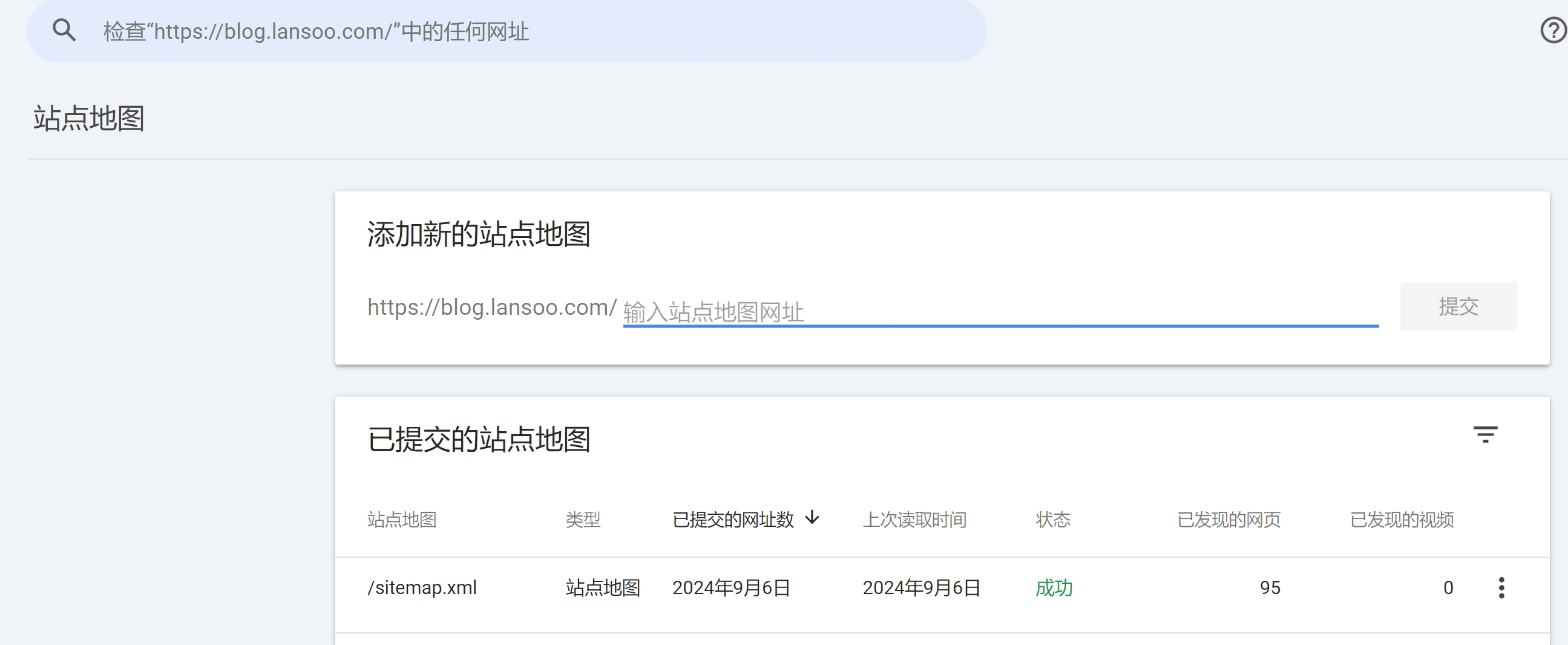Sort by the 上次读取时间 column header
Image resolution: width=1568 pixels, height=645 pixels.
[914, 520]
